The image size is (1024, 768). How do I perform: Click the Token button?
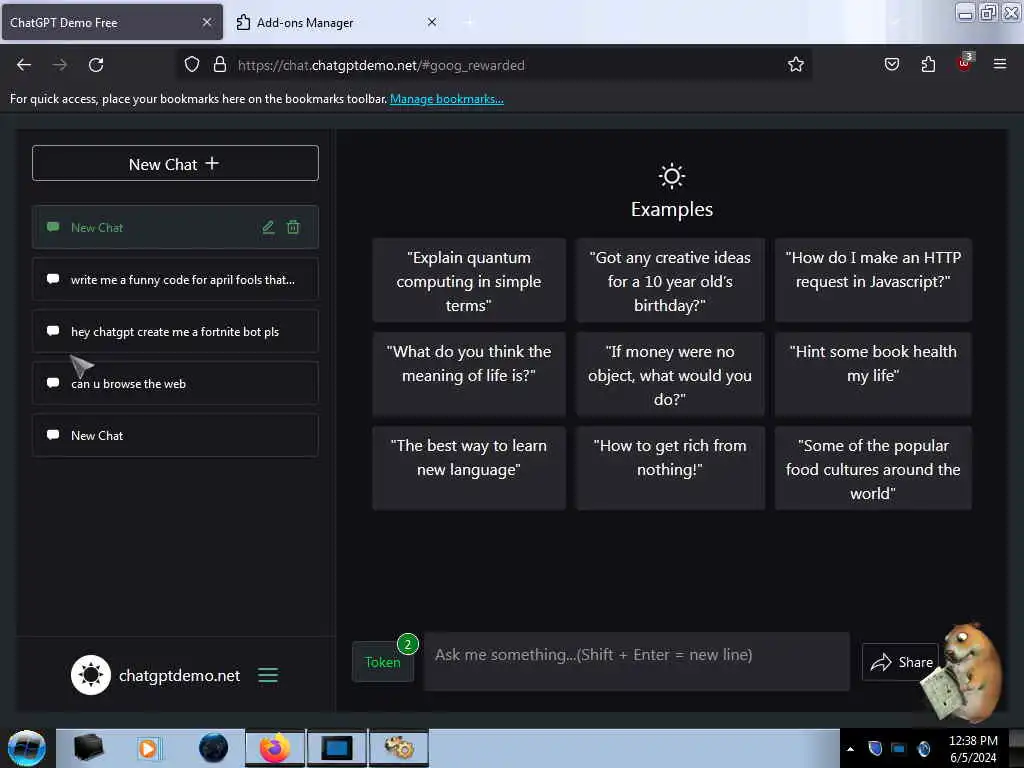pyautogui.click(x=383, y=662)
